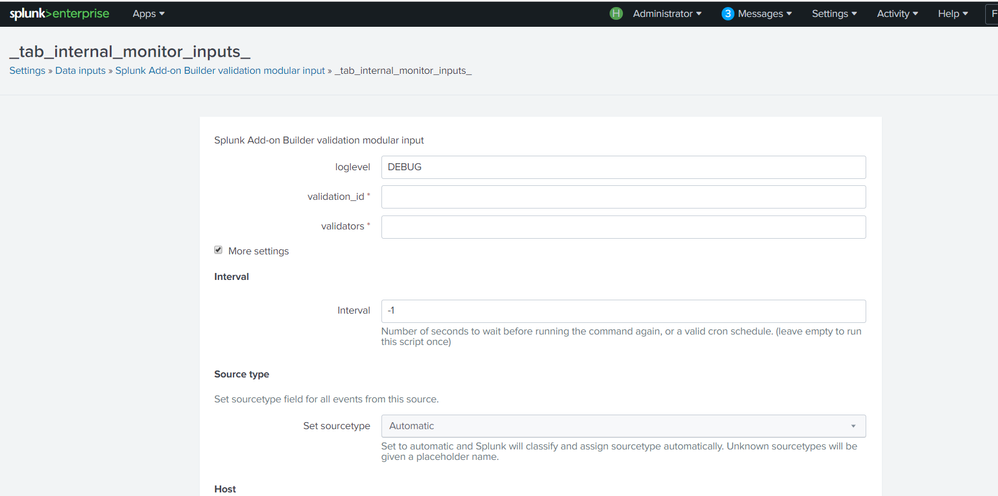Viewport: 998px width, 496px height.
Task: Click the loglevel input field
Action: coord(623,167)
